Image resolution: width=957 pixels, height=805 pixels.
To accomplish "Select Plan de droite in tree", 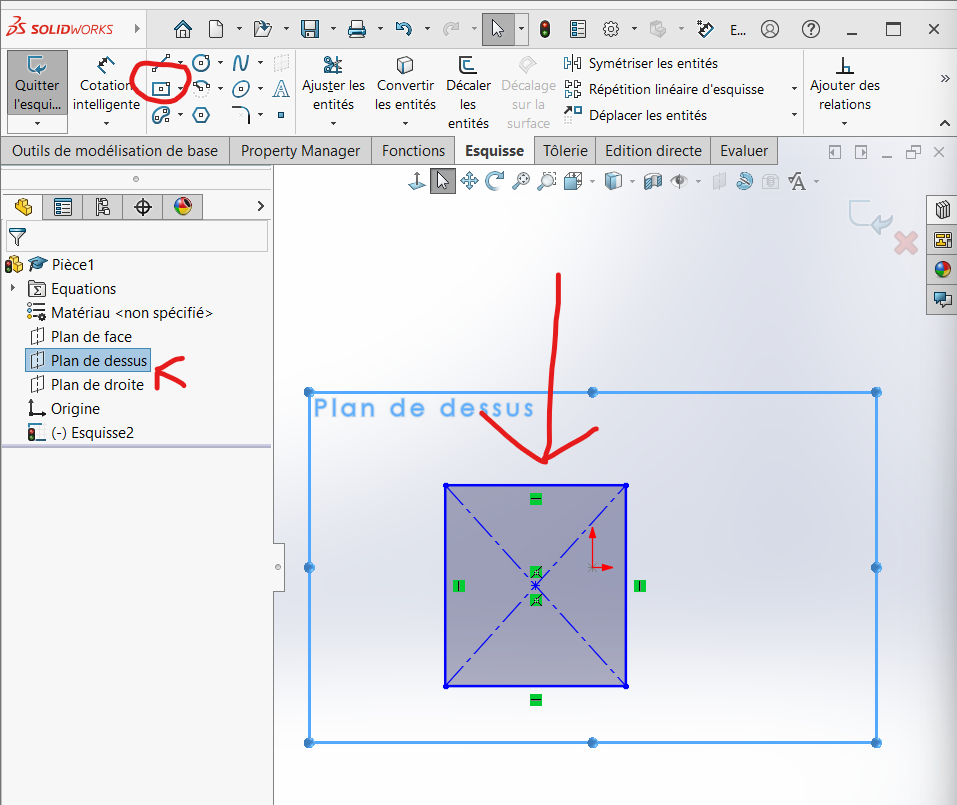I will click(x=97, y=384).
